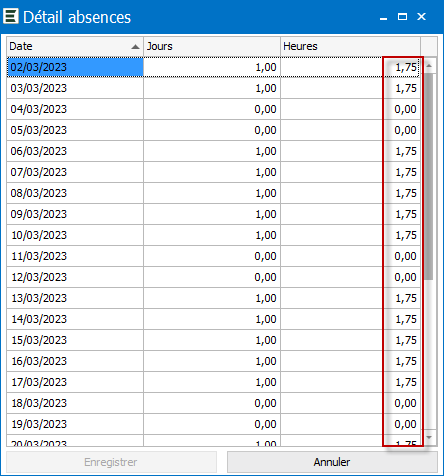The width and height of the screenshot is (444, 476).
Task: Maximize the Détail absences window
Action: pos(402,17)
